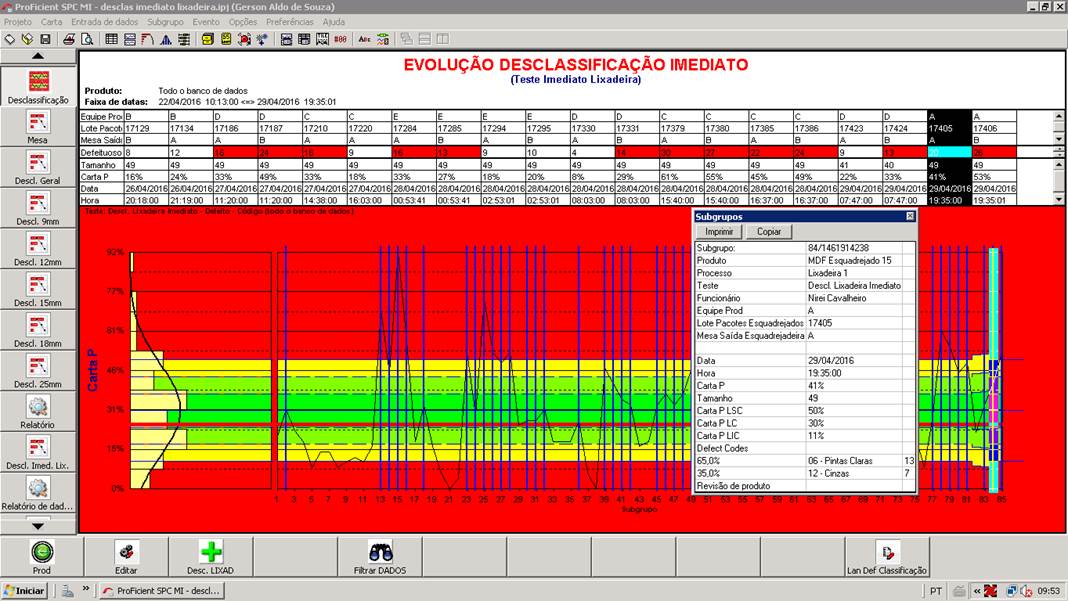Click the cyan highlighted Defeituoso cell
This screenshot has height=601, width=1068.
pos(949,152)
